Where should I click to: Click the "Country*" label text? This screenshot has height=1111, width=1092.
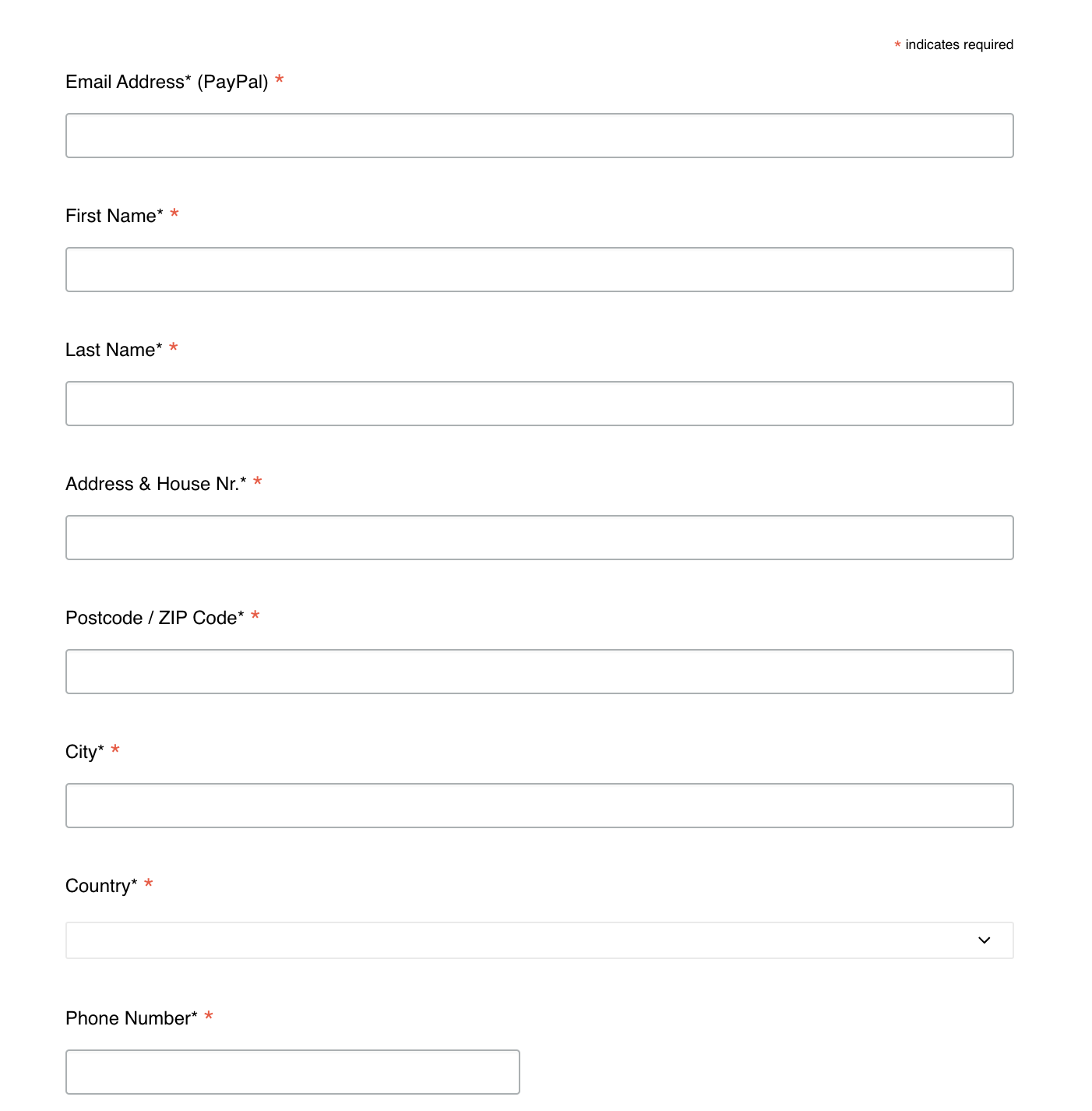[101, 886]
